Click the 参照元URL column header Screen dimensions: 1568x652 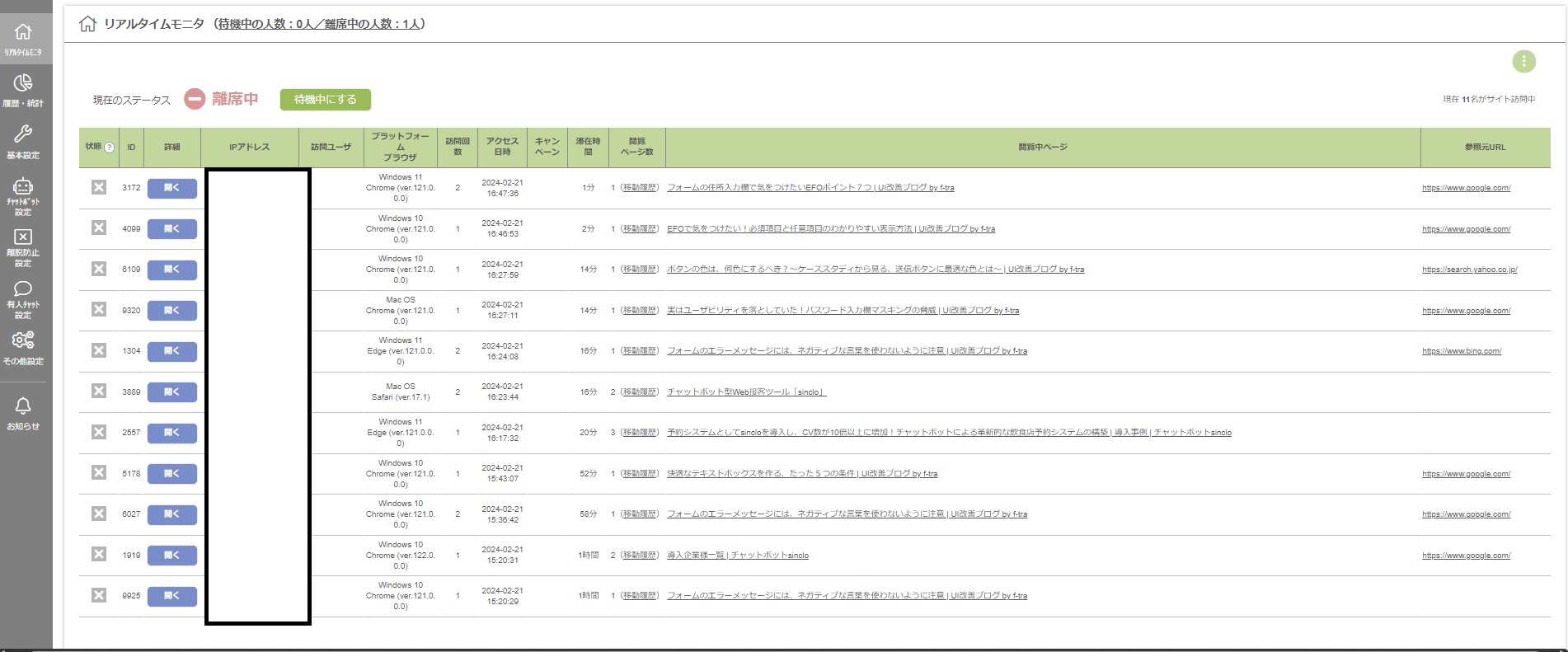pyautogui.click(x=1485, y=148)
